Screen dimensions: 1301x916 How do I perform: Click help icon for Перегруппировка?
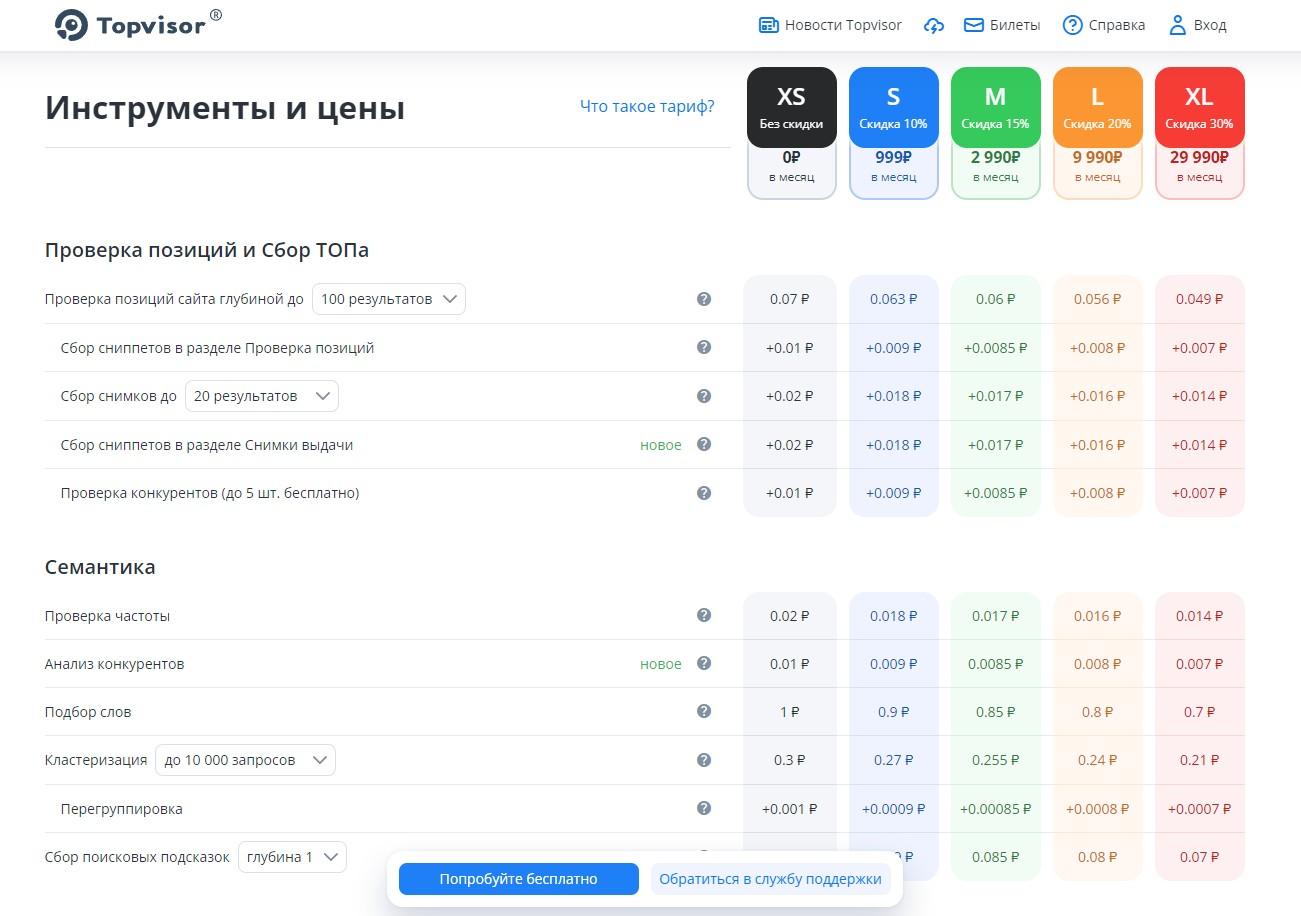[704, 808]
